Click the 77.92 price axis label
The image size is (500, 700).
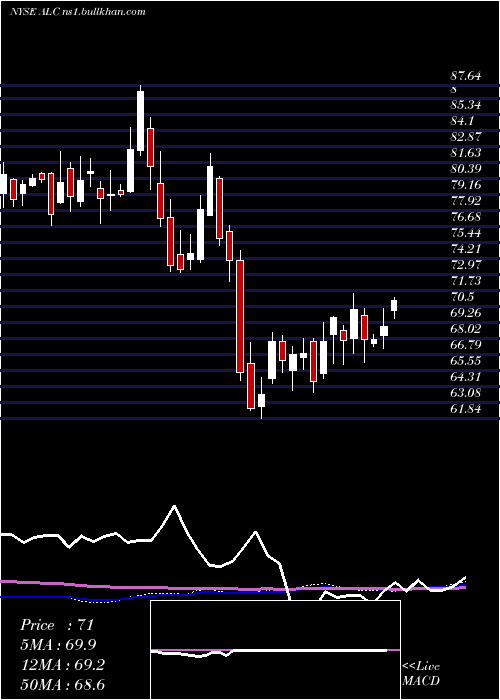click(466, 201)
